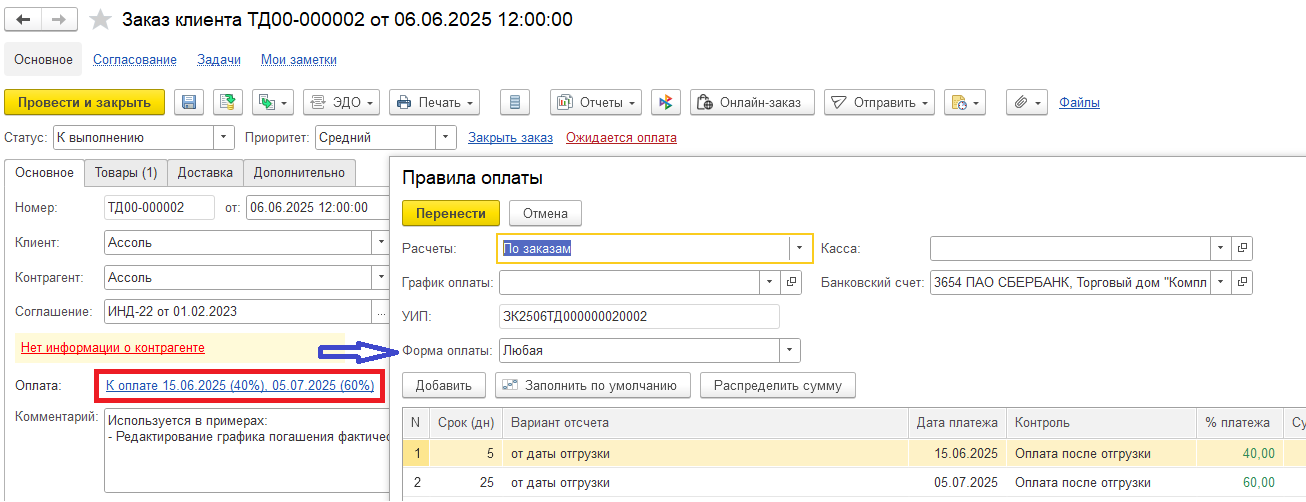Click into the УИП input field
This screenshot has height=502, width=1306.
click(639, 317)
